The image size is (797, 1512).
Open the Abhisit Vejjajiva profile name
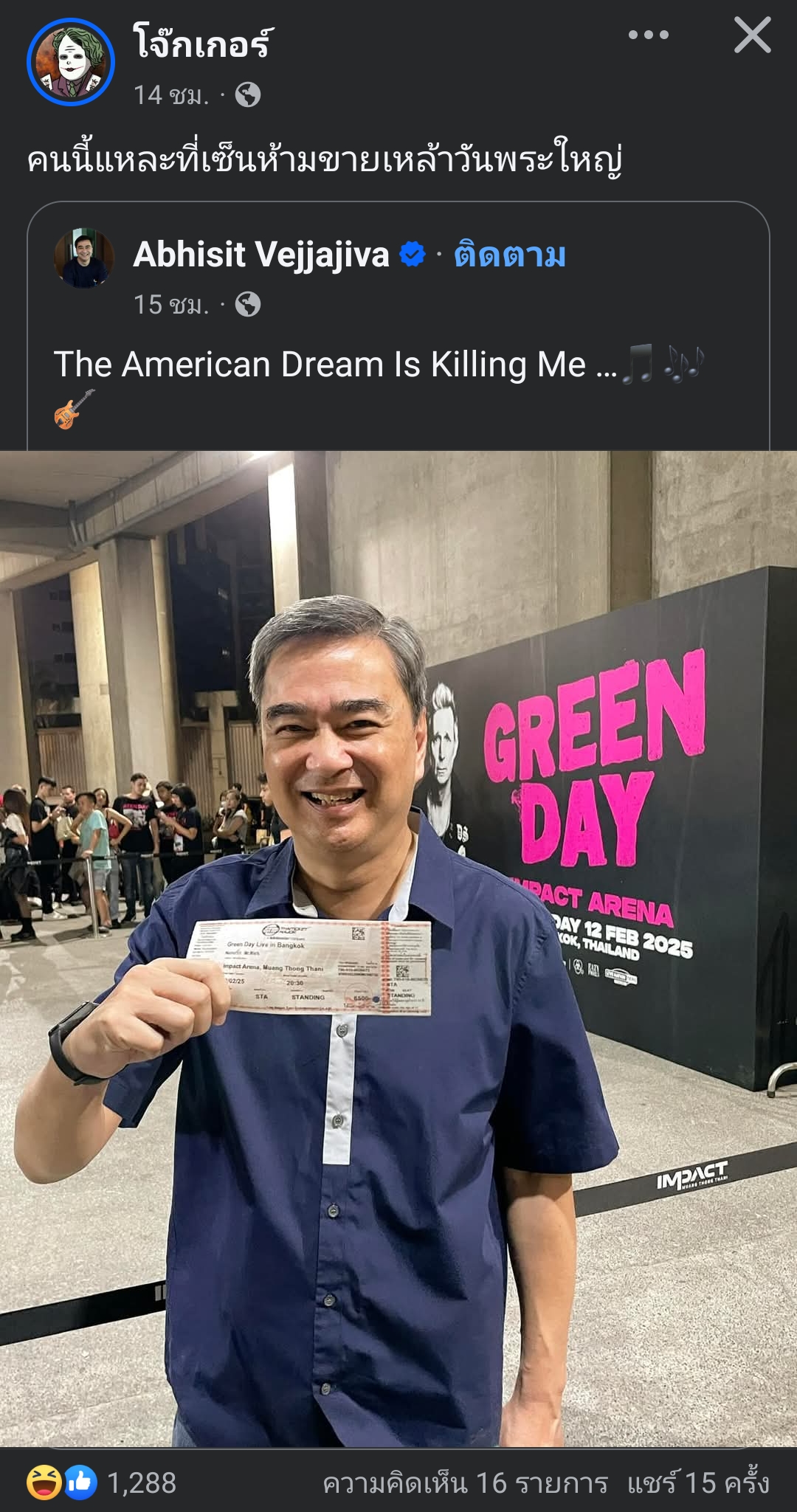[261, 255]
